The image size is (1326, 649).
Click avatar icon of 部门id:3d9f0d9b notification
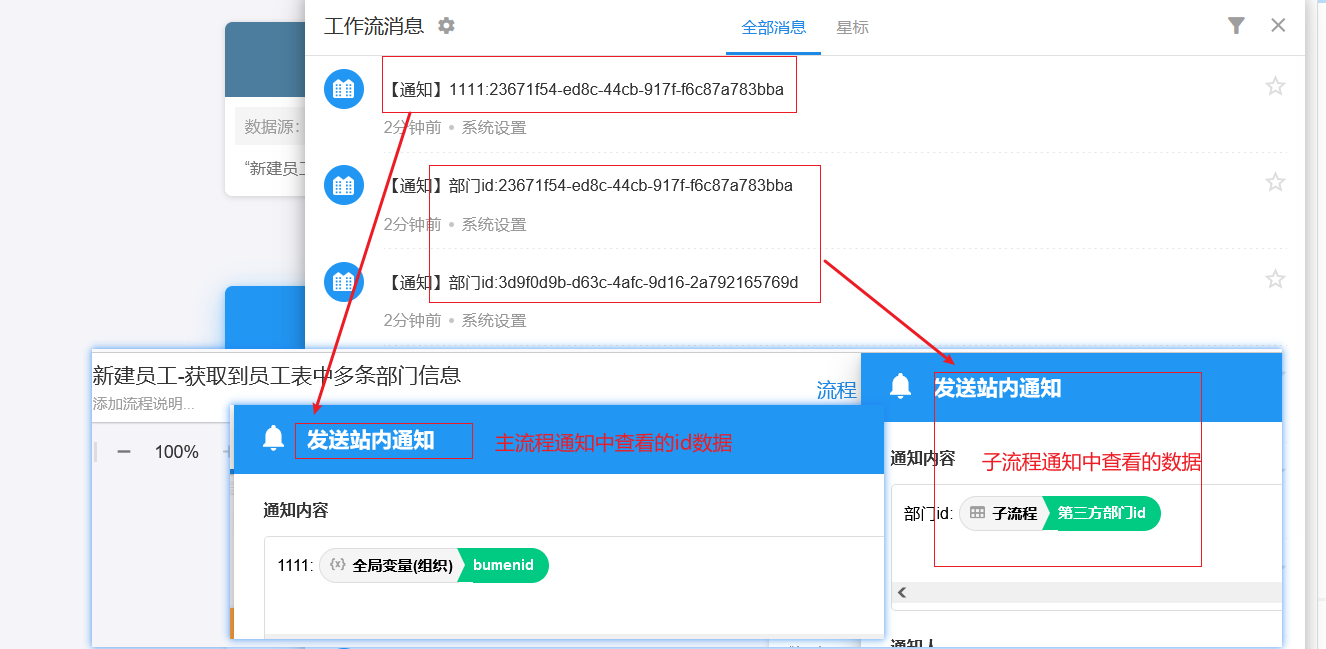pos(343,282)
